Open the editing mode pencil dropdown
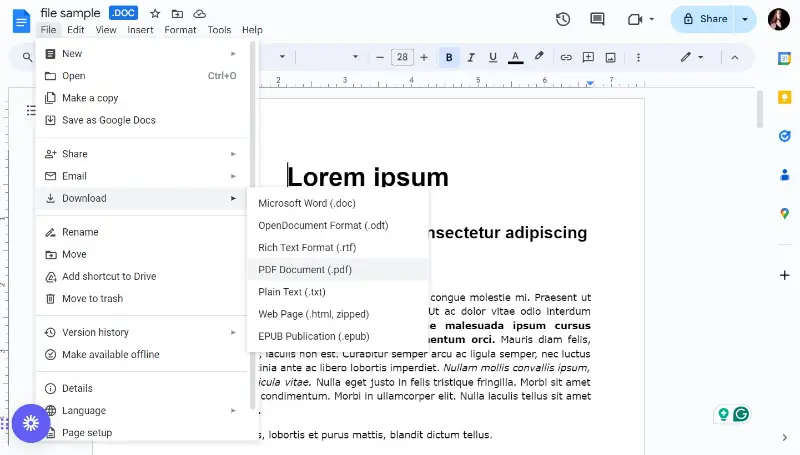This screenshot has height=455, width=800. [691, 57]
